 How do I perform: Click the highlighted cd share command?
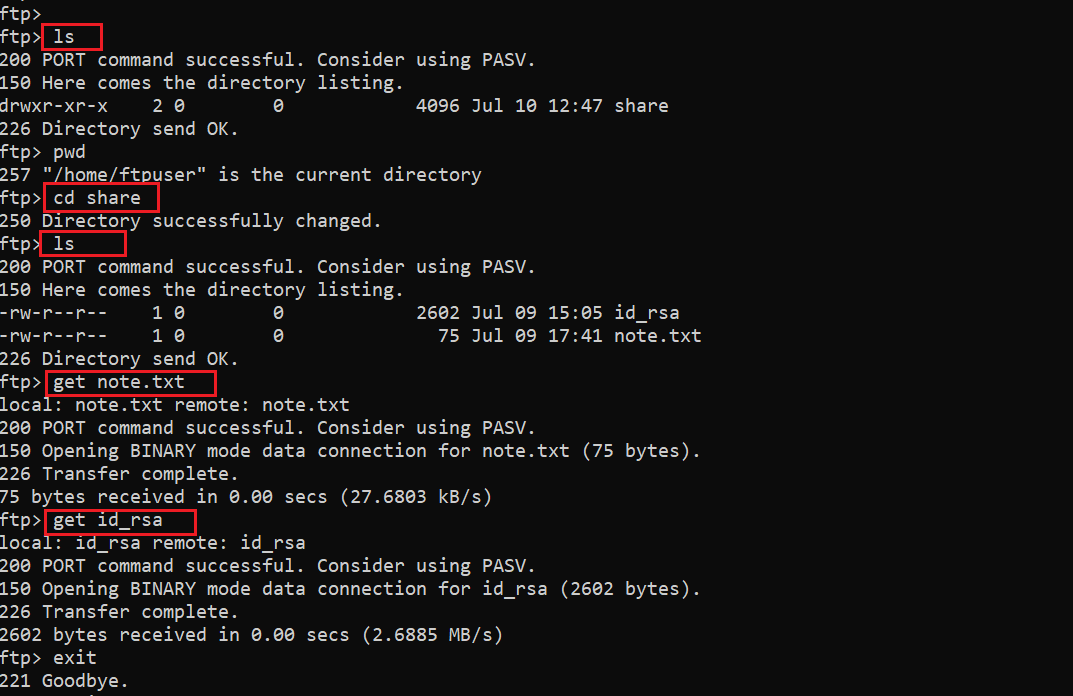point(97,198)
